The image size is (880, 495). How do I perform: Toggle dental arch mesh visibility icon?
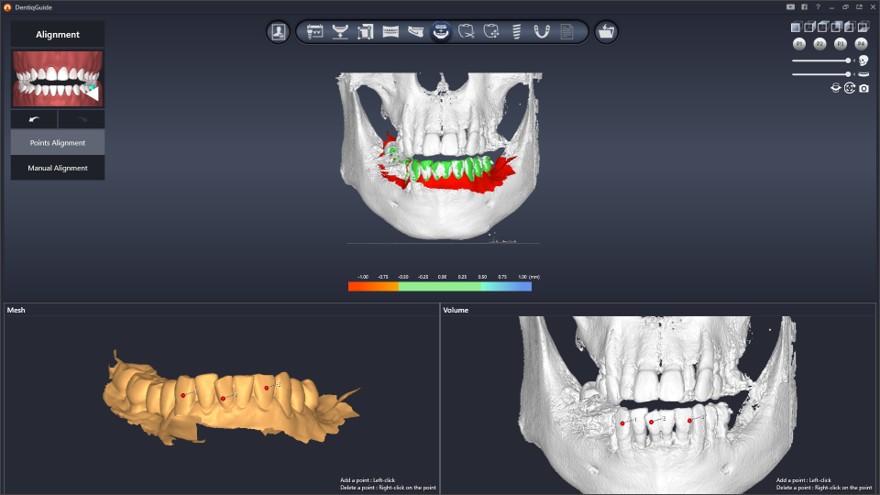click(863, 74)
